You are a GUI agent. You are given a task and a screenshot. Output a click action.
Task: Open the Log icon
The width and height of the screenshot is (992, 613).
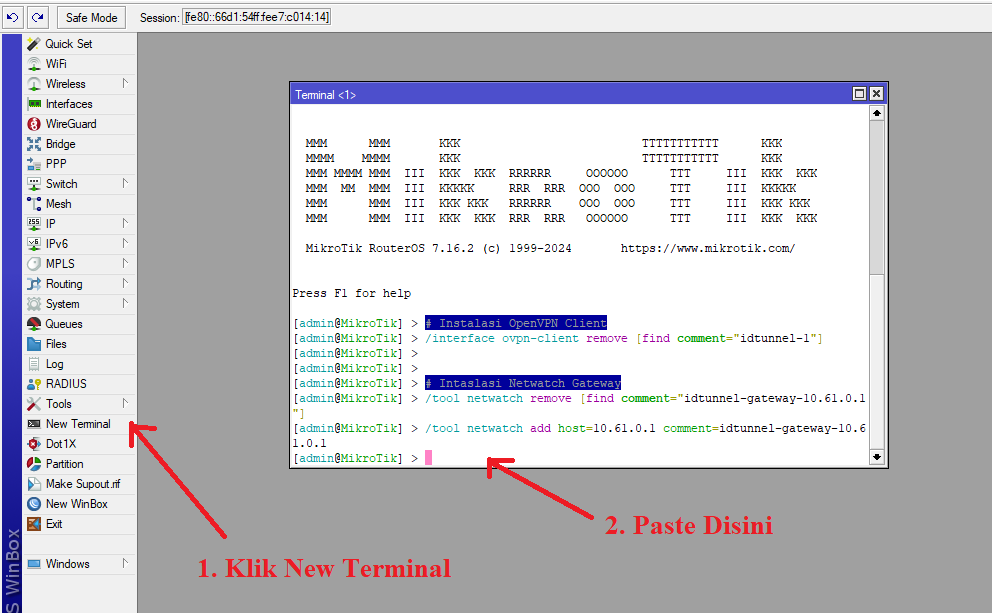pyautogui.click(x=34, y=364)
